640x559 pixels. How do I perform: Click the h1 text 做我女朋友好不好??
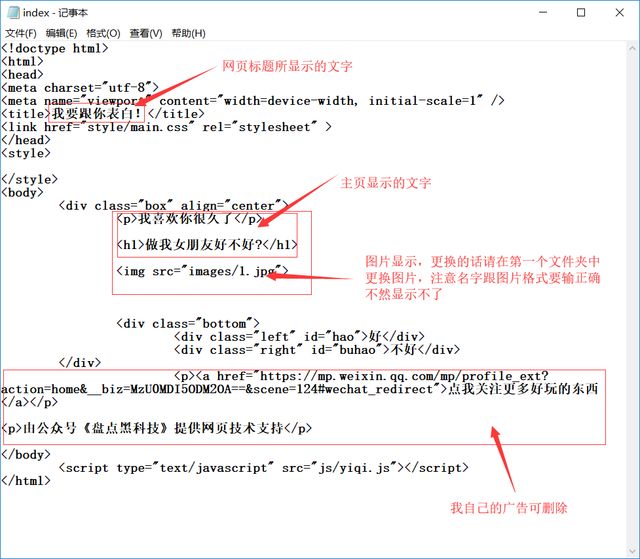(208, 245)
